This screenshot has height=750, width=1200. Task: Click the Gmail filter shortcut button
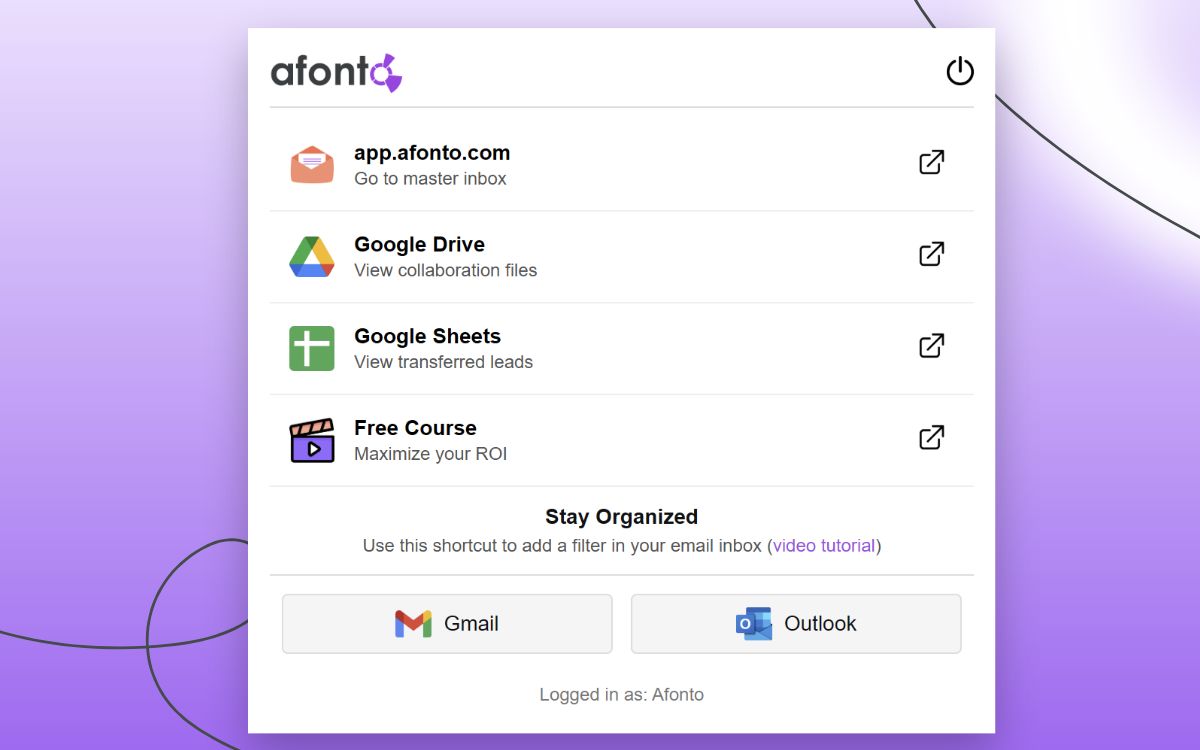click(447, 624)
